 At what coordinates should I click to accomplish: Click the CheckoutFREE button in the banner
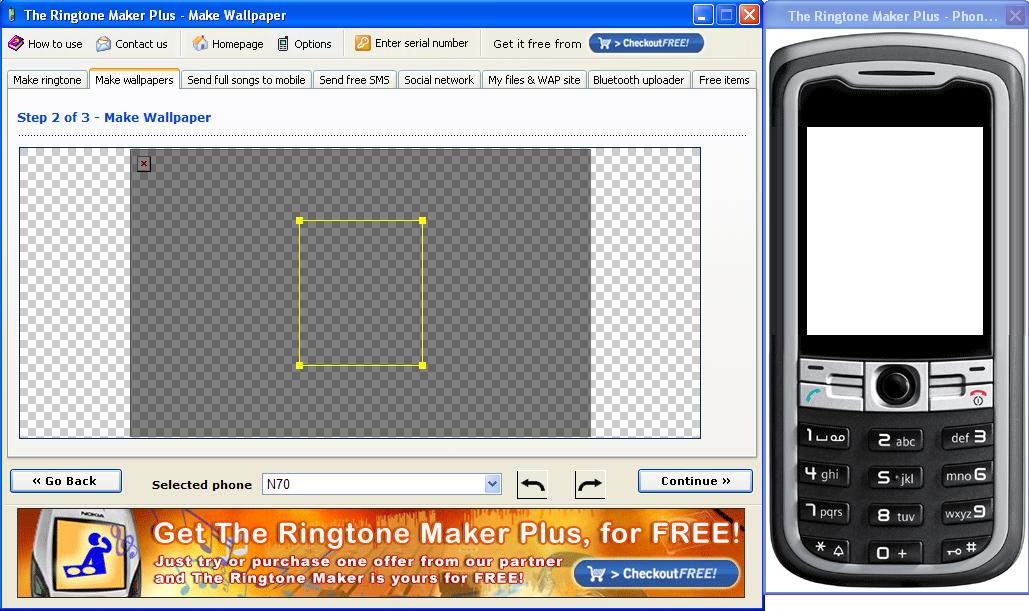[x=656, y=574]
